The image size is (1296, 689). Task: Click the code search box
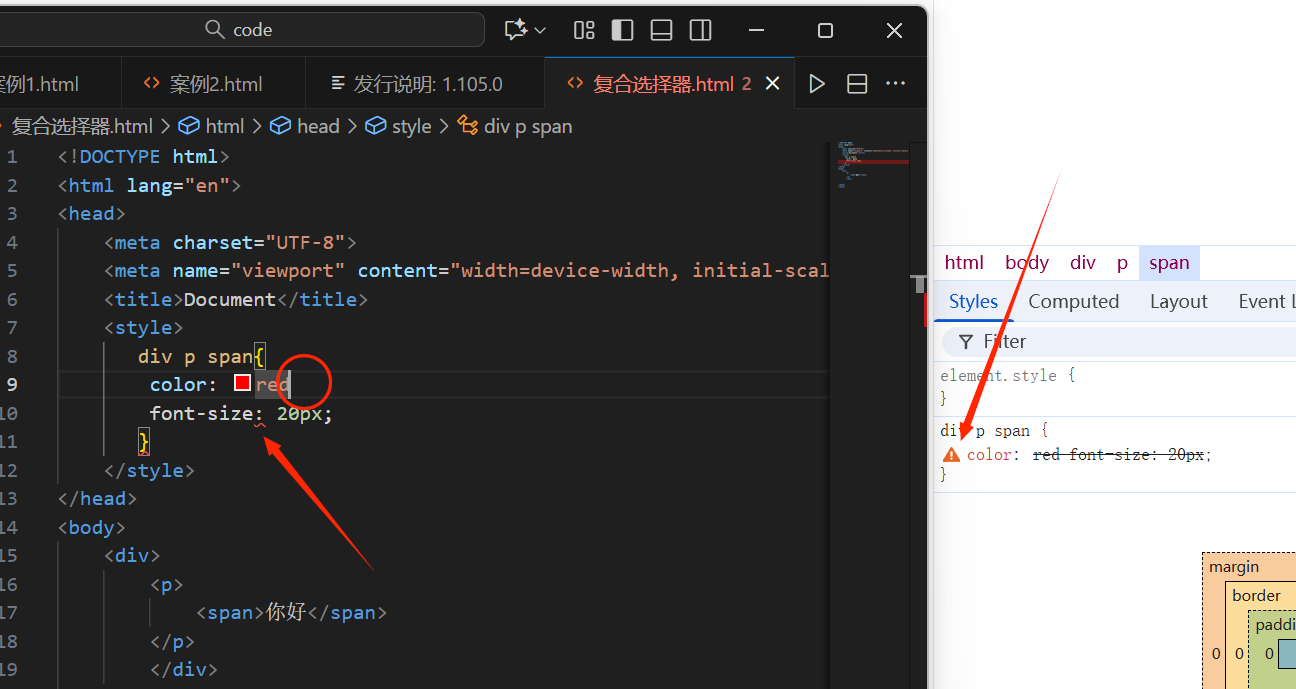click(240, 30)
